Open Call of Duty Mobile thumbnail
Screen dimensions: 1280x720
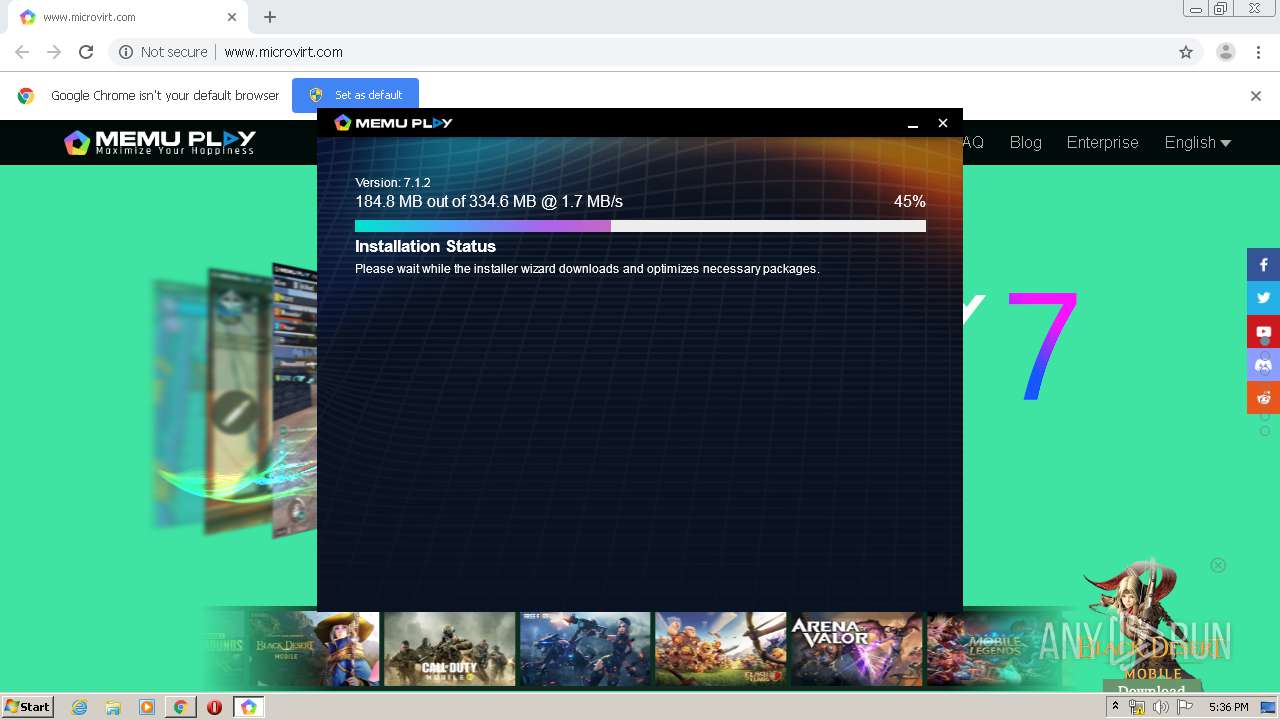[449, 649]
